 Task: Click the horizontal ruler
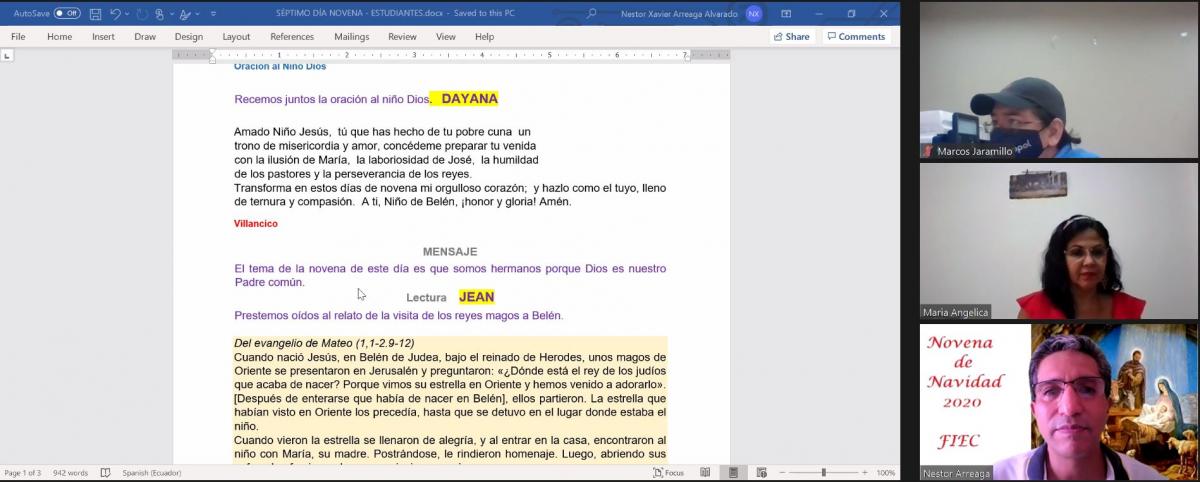(451, 55)
